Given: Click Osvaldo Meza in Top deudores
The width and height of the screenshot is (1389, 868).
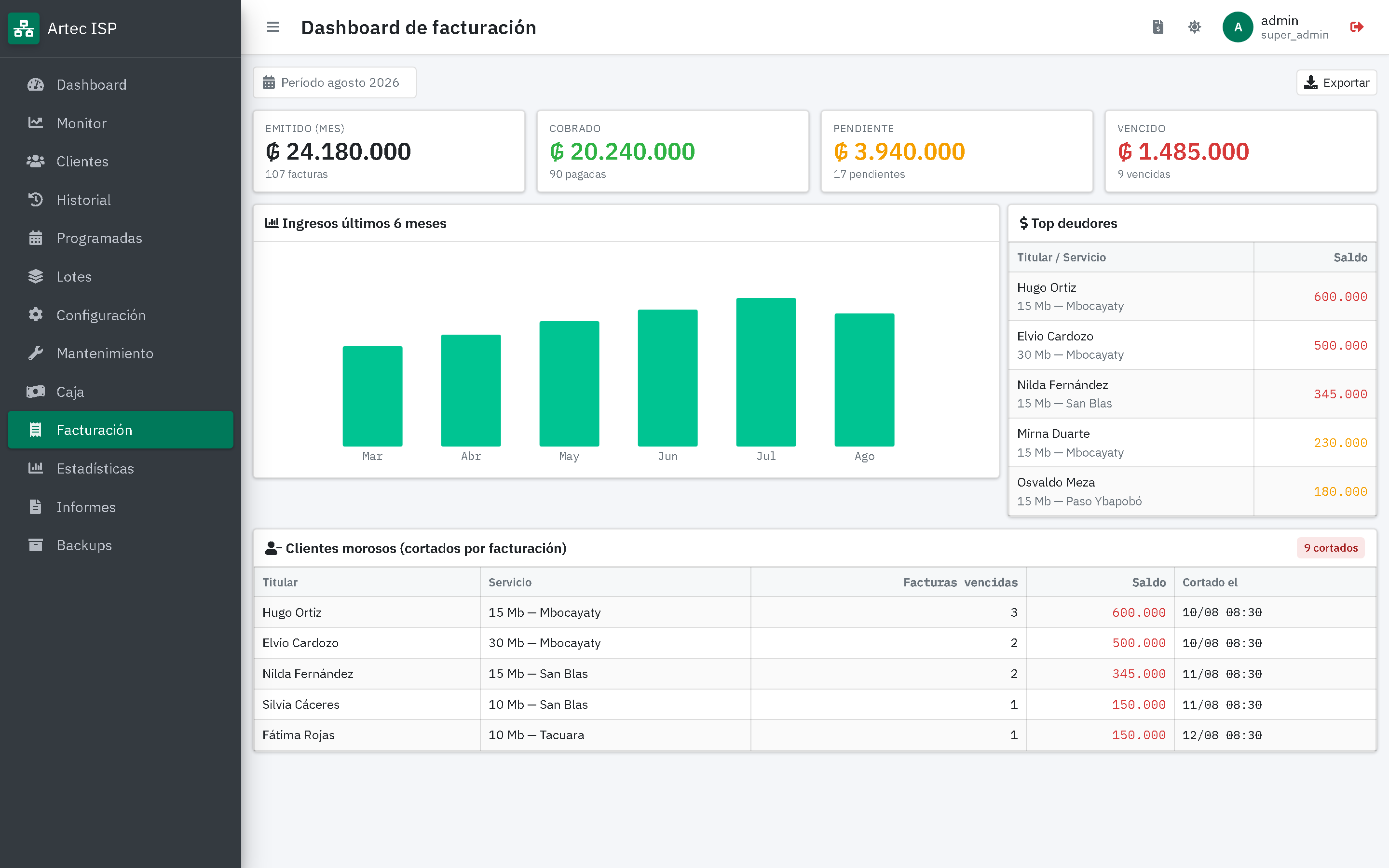Looking at the screenshot, I should pyautogui.click(x=1056, y=482).
